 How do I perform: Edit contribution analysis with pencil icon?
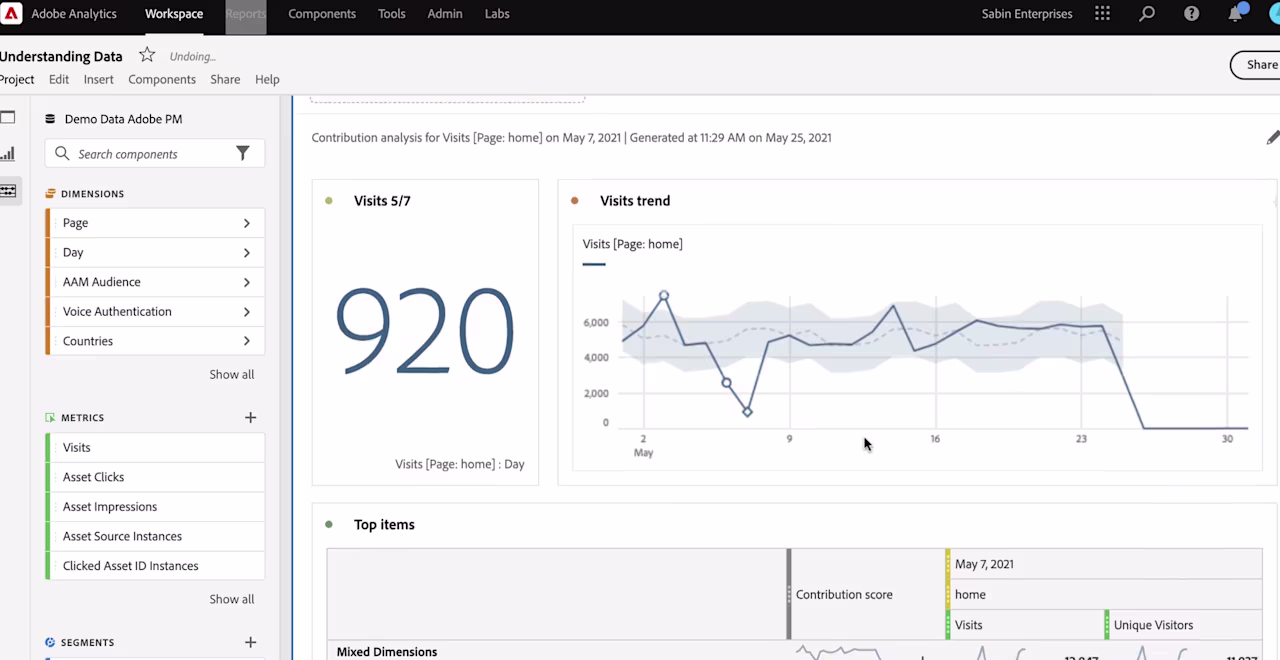tap(1272, 138)
